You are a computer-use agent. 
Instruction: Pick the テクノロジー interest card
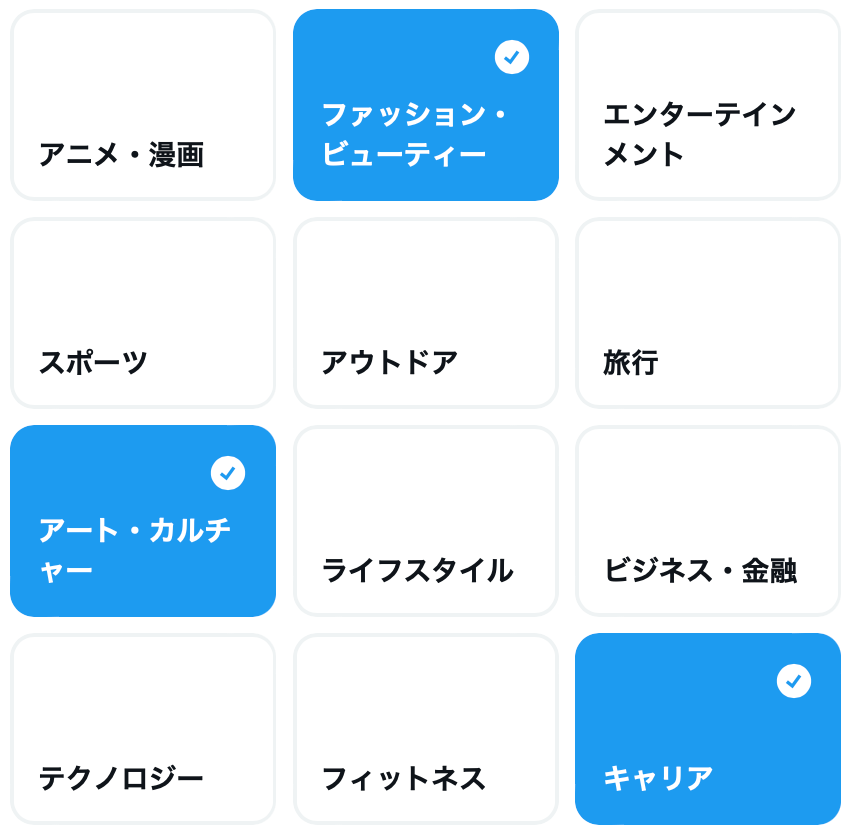pos(143,729)
